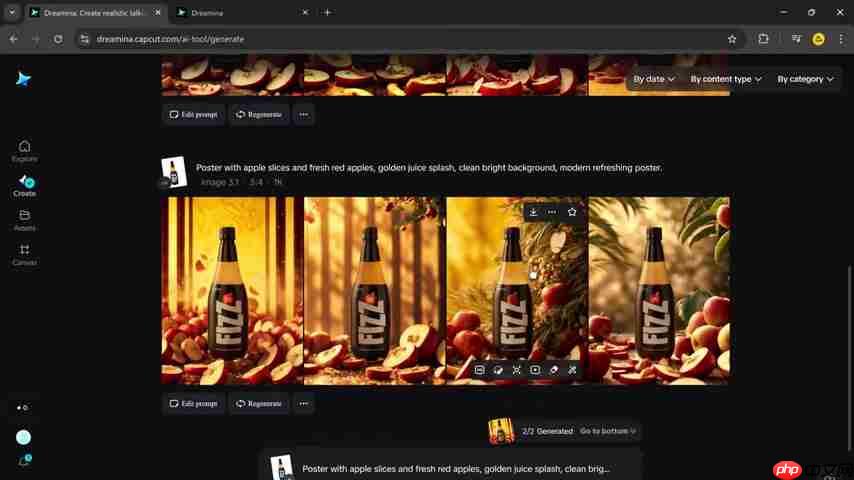The height and width of the screenshot is (480, 854).
Task: Open more options on hovered third image
Action: pos(552,212)
